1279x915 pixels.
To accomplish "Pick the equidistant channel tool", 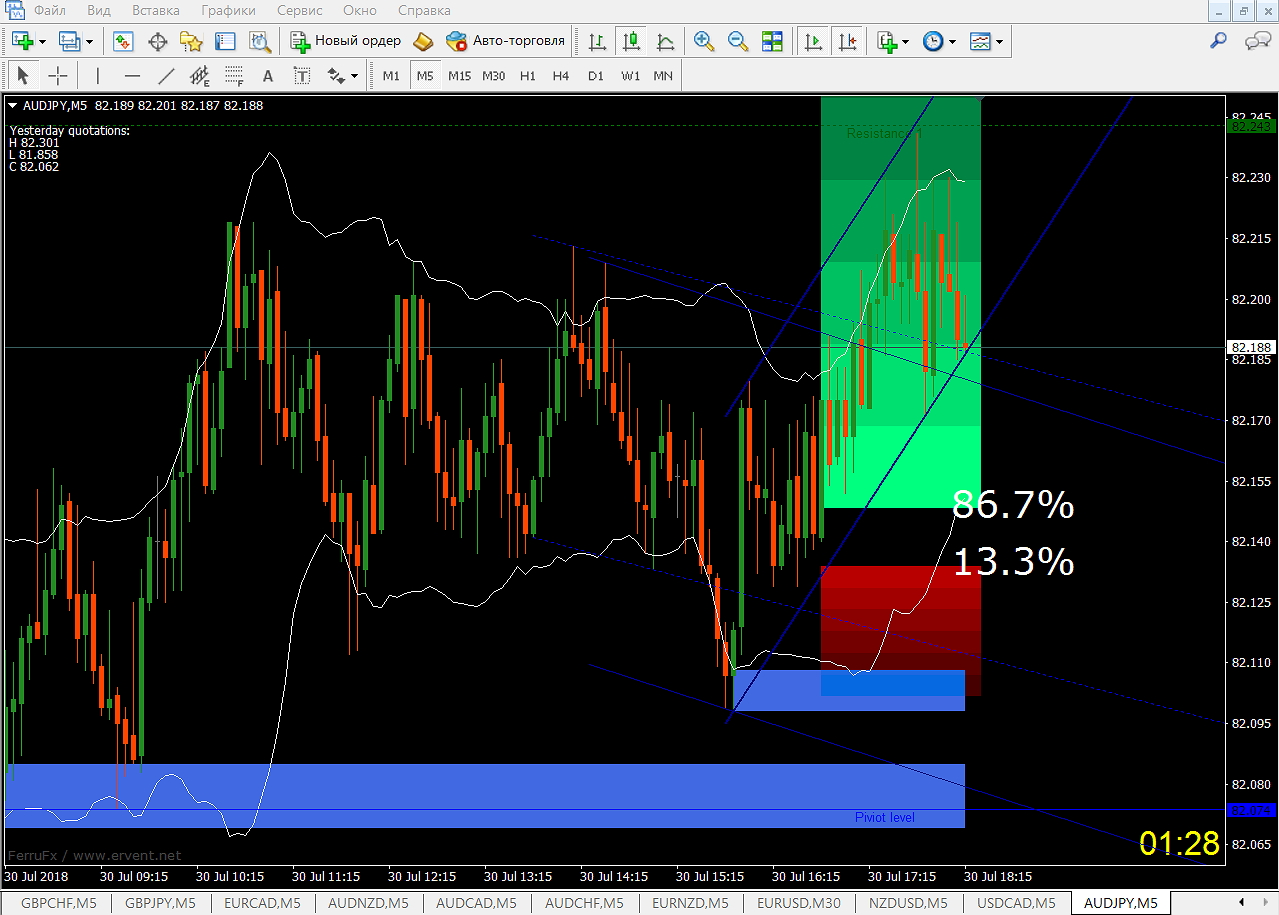I will pos(200,75).
